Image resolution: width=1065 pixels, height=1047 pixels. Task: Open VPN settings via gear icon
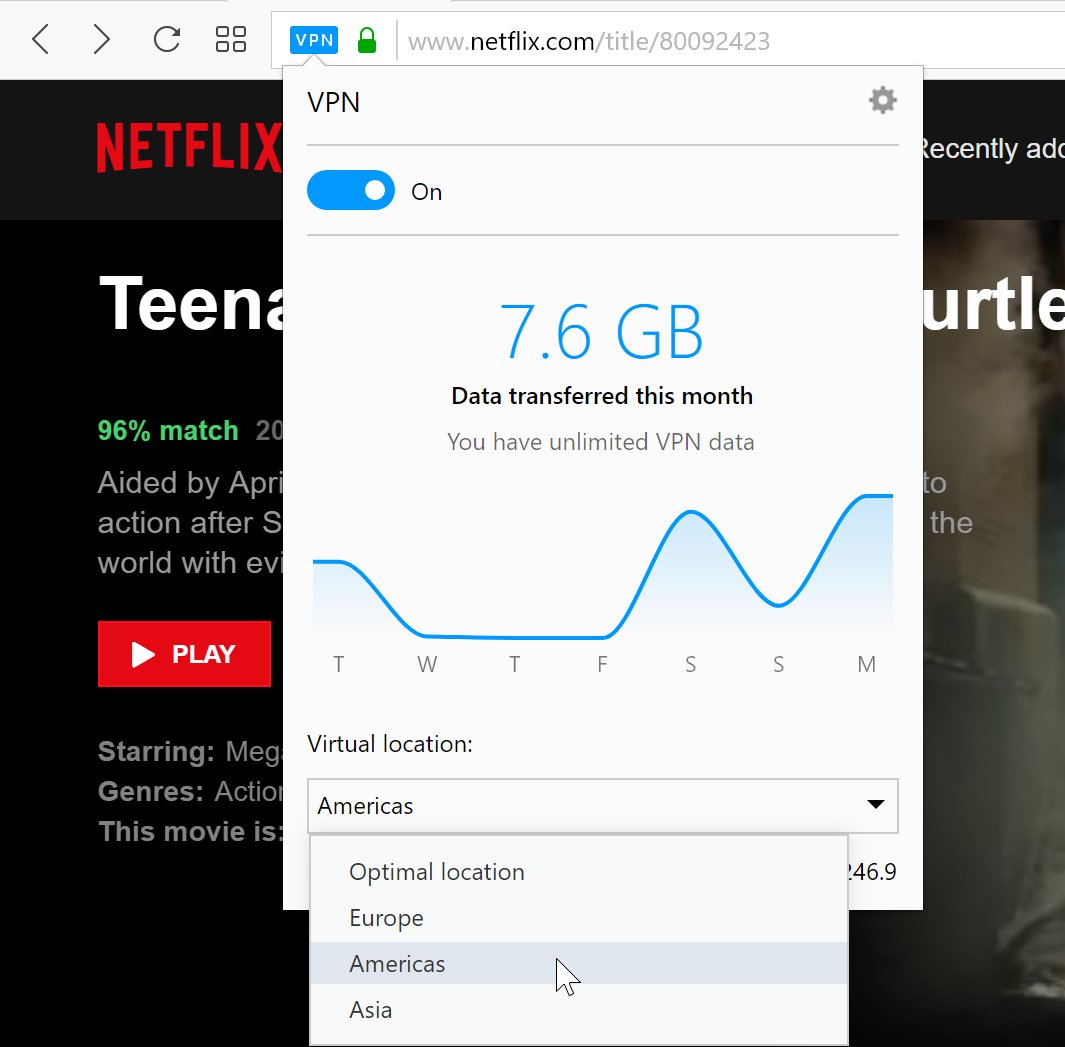[882, 101]
